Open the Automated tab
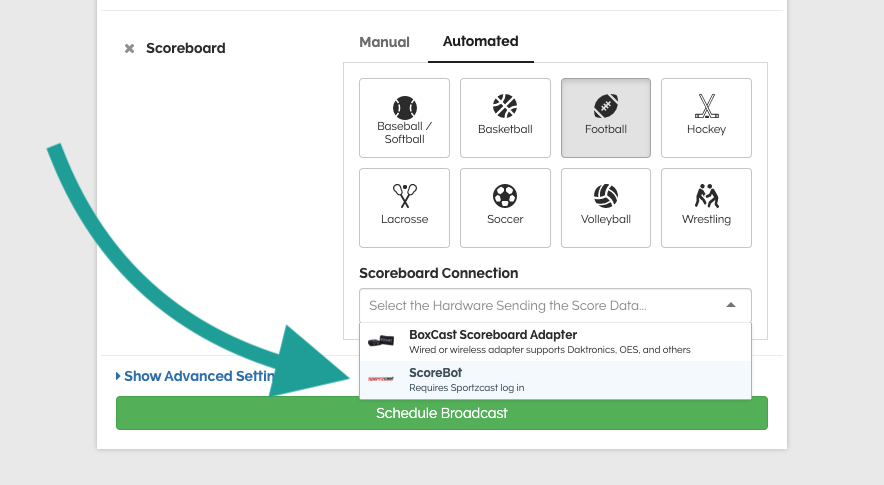This screenshot has width=884, height=485. coord(480,42)
